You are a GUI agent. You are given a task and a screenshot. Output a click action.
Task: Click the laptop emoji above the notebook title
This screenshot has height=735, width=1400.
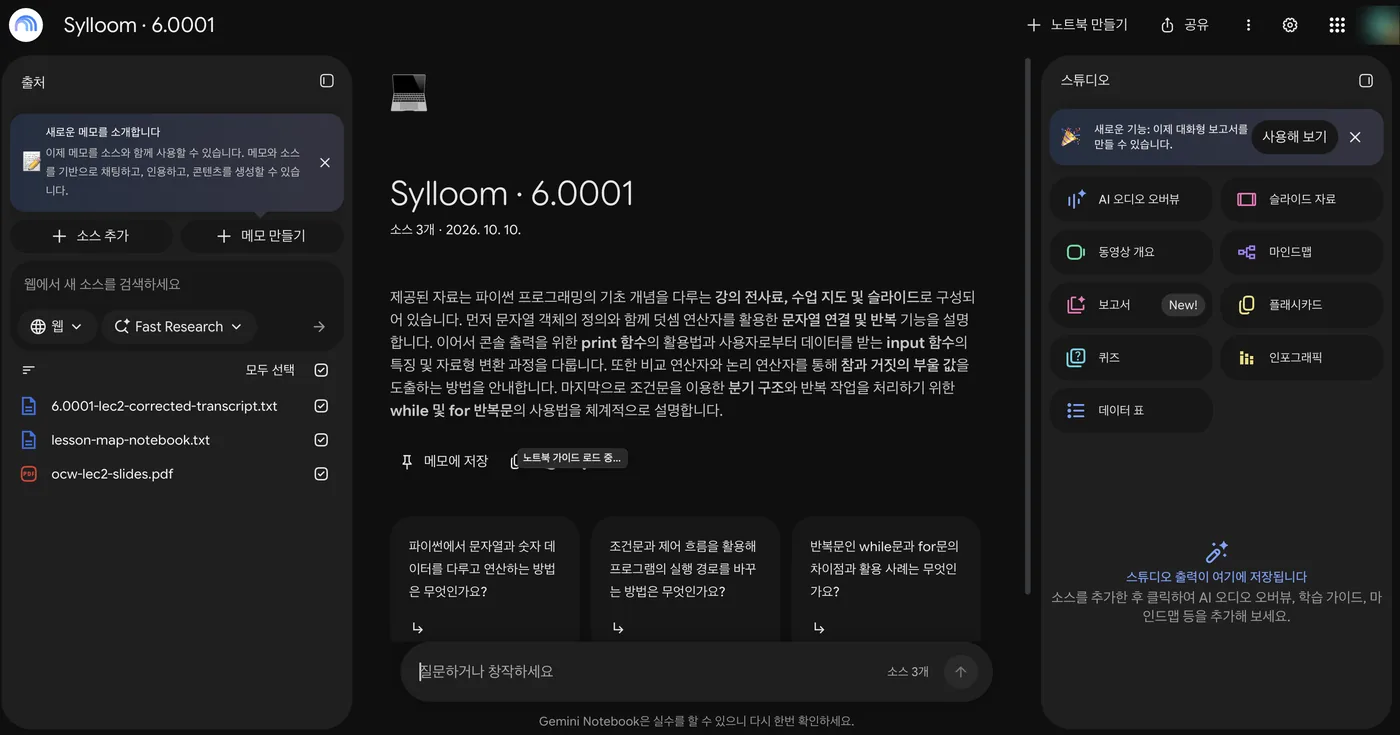click(408, 92)
